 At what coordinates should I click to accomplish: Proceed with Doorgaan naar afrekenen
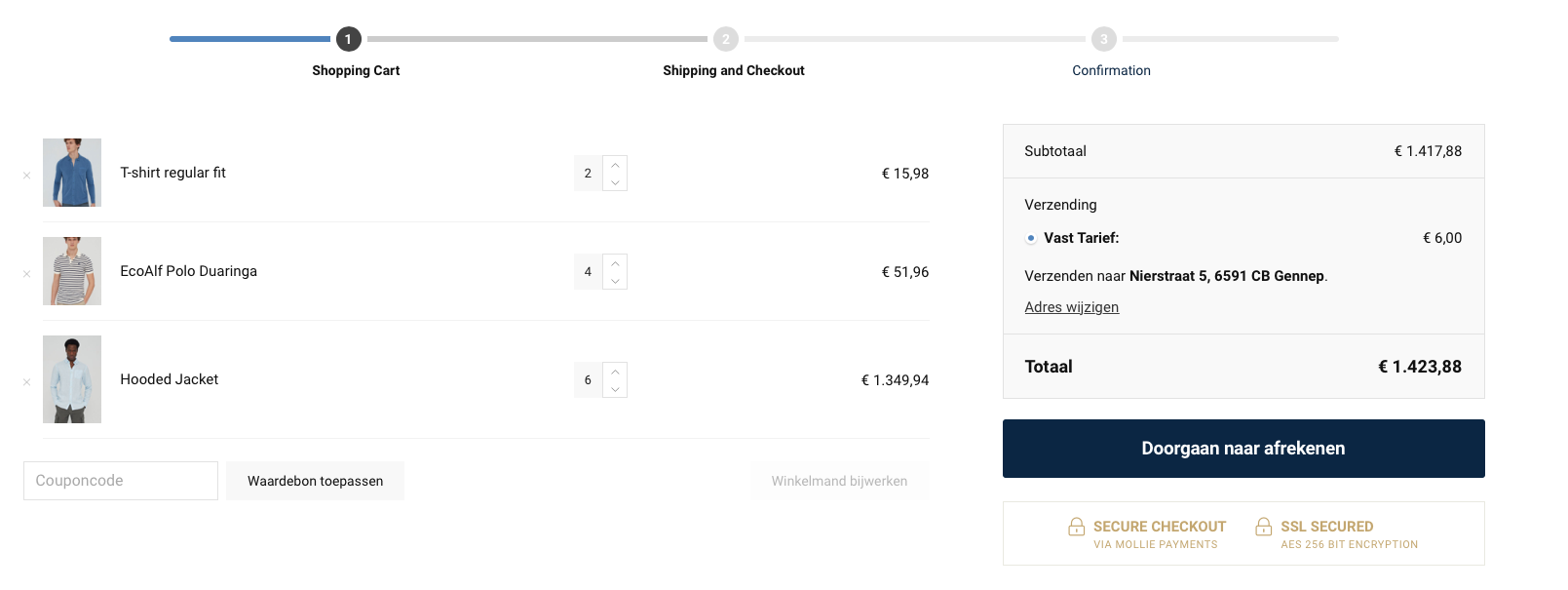point(1243,449)
